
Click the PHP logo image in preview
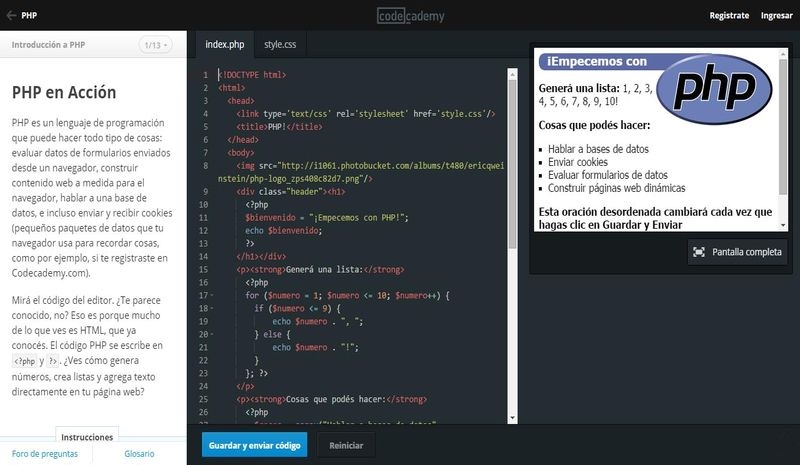point(714,89)
